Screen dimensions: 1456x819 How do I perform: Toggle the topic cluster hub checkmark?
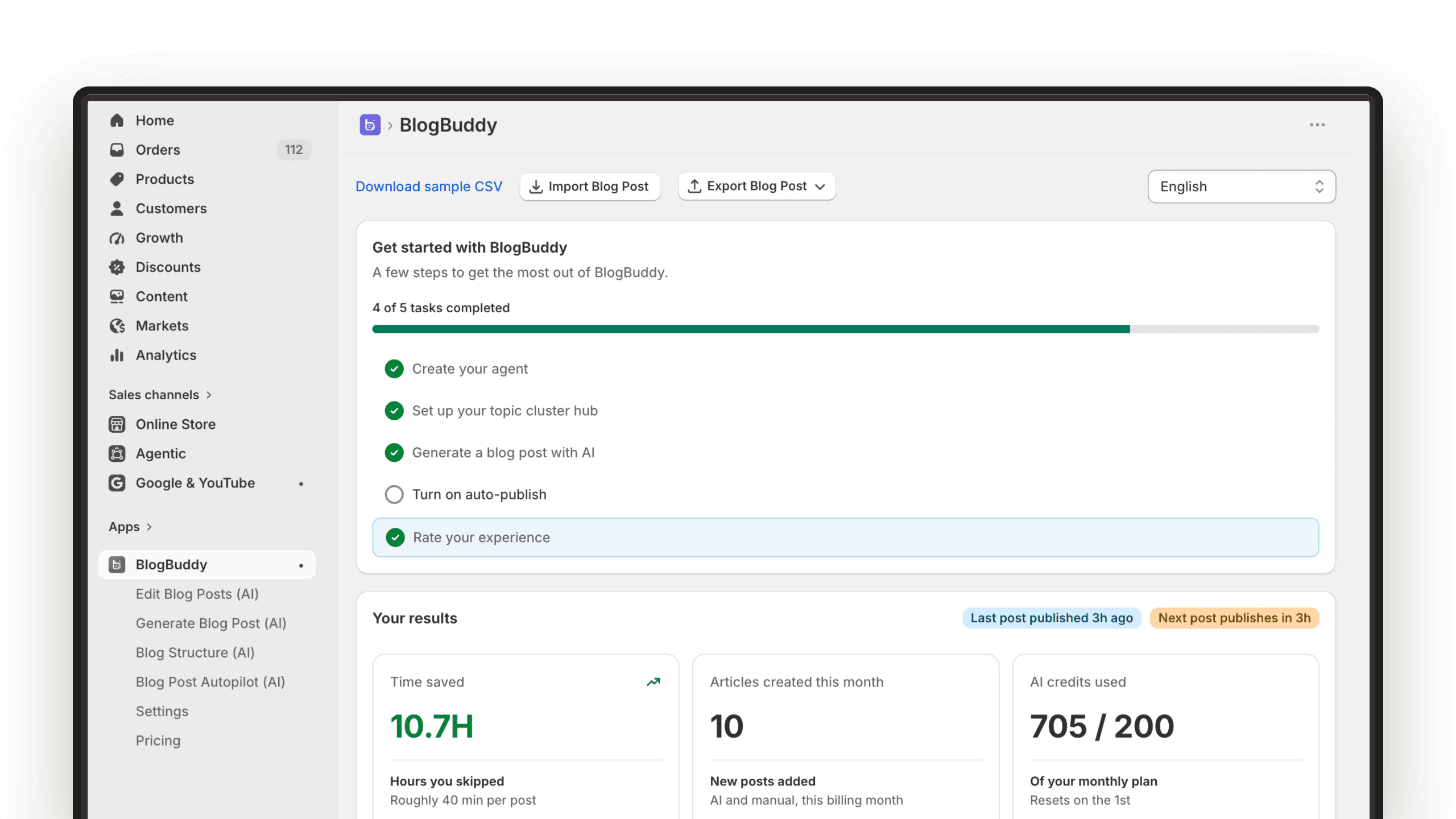tap(394, 411)
